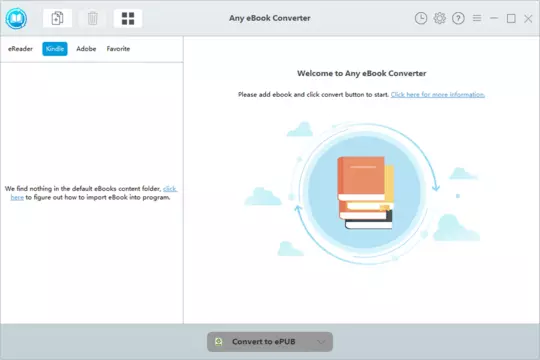Open 'Click here for more information' link

[x=438, y=94]
